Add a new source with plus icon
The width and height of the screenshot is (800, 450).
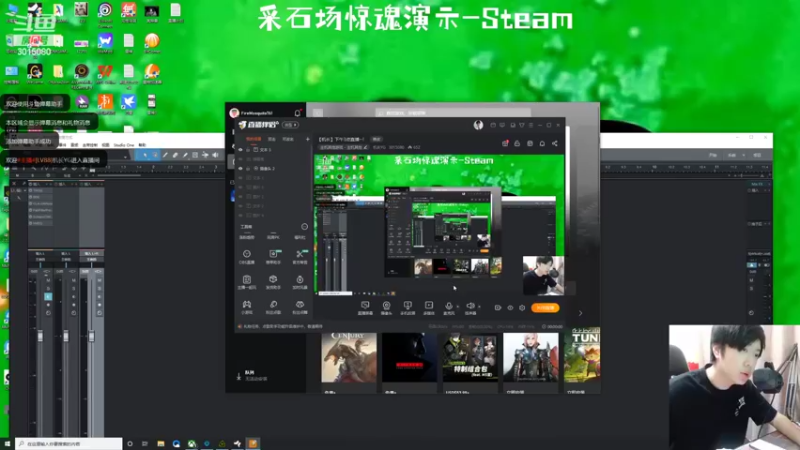point(307,139)
